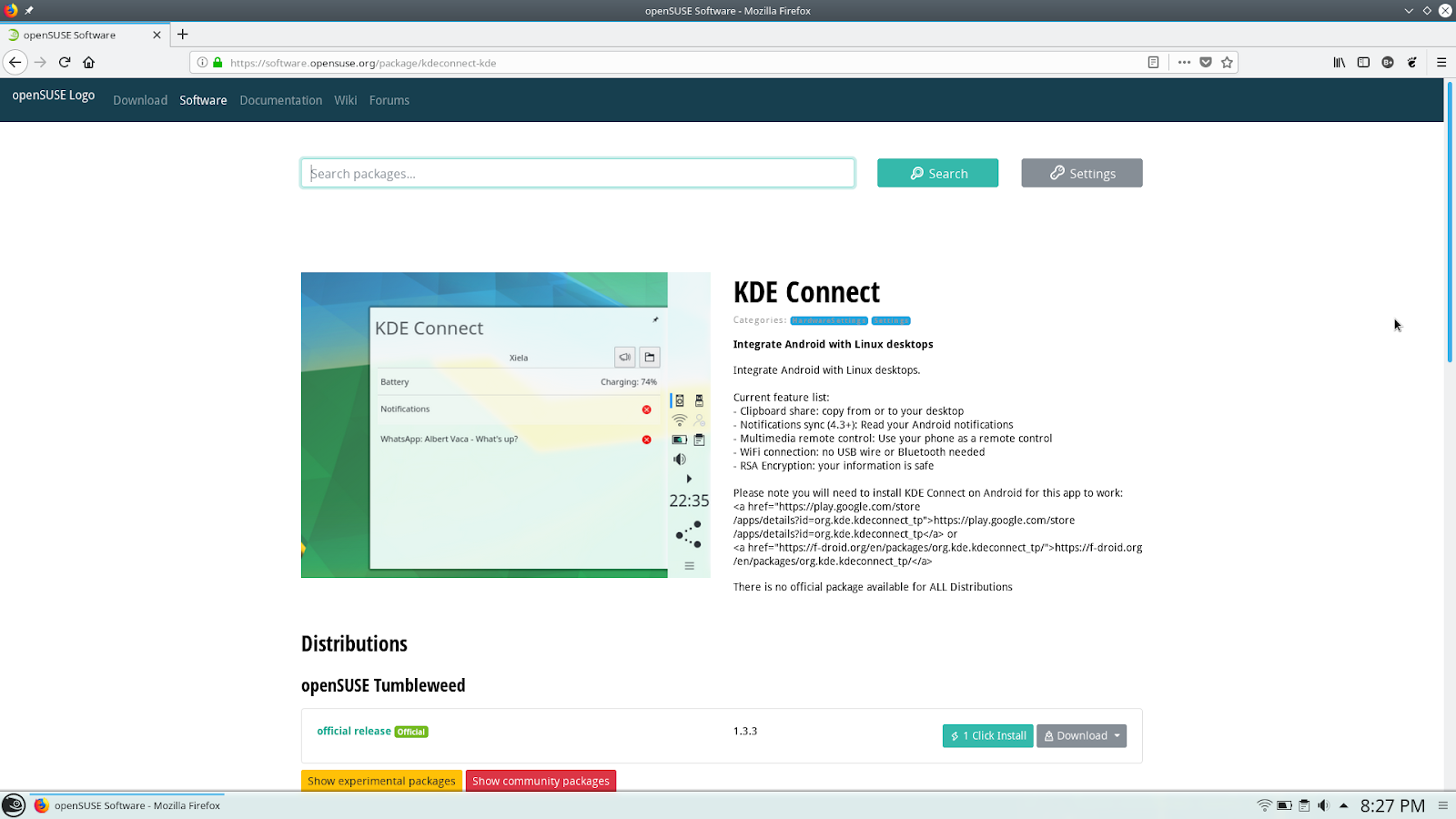Open the Wiki navigation item
The width and height of the screenshot is (1456, 819).
pyautogui.click(x=346, y=100)
